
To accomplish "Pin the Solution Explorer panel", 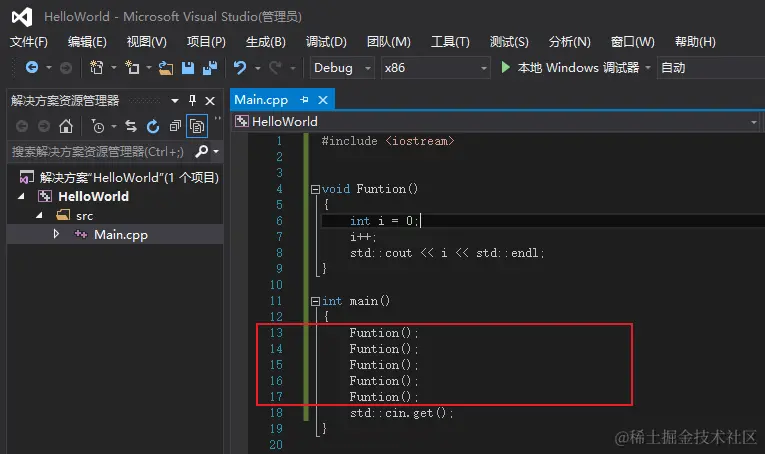I will click(192, 100).
